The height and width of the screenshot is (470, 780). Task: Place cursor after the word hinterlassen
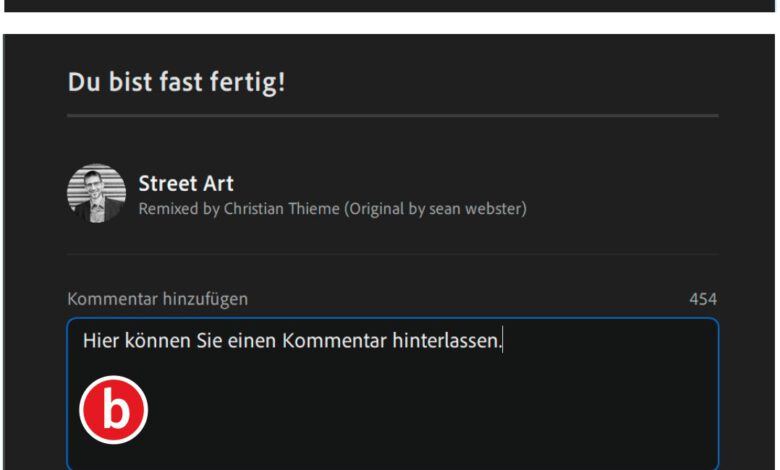tap(502, 341)
